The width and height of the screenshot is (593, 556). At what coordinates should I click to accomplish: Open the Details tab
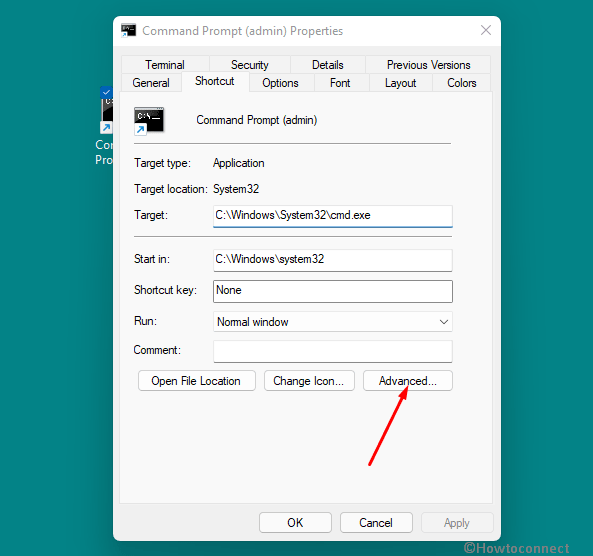328,65
